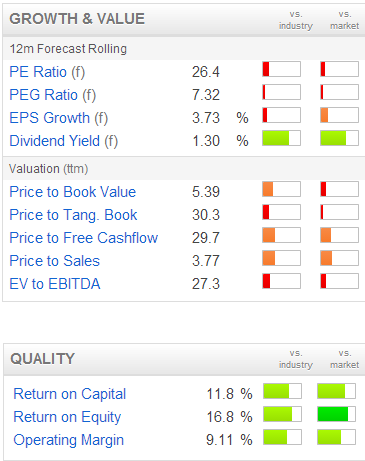The height and width of the screenshot is (461, 365).
Task: Click EPS Growth vs. market orange bar
Action: pyautogui.click(x=339, y=115)
